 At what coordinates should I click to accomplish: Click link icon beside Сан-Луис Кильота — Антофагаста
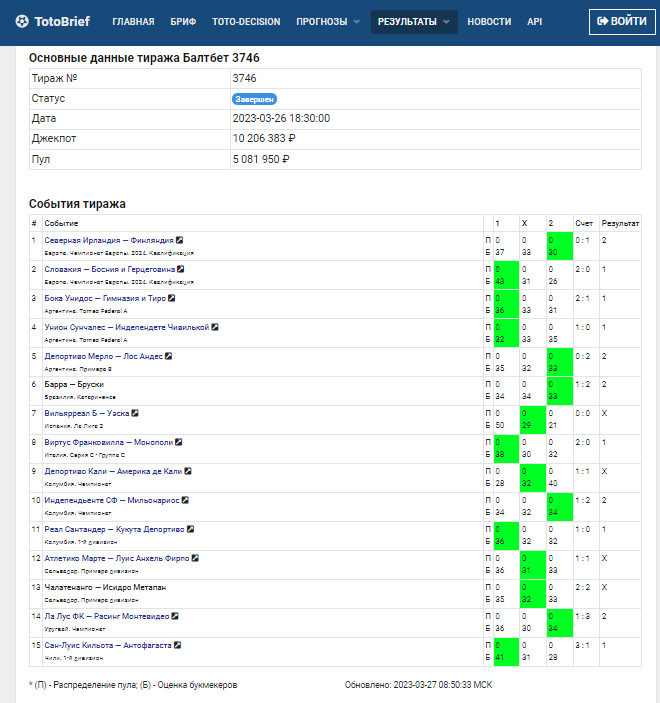point(177,645)
